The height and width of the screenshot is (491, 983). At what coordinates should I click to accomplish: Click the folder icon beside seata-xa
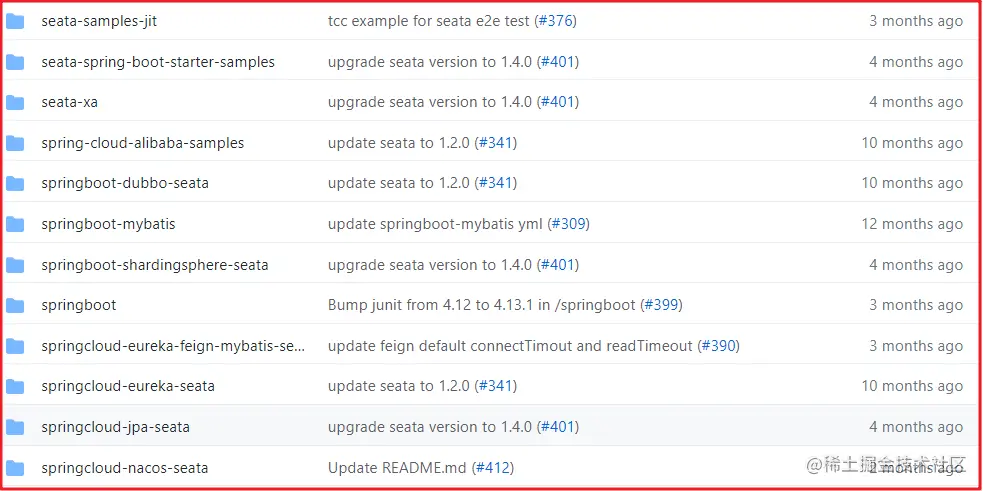15,102
